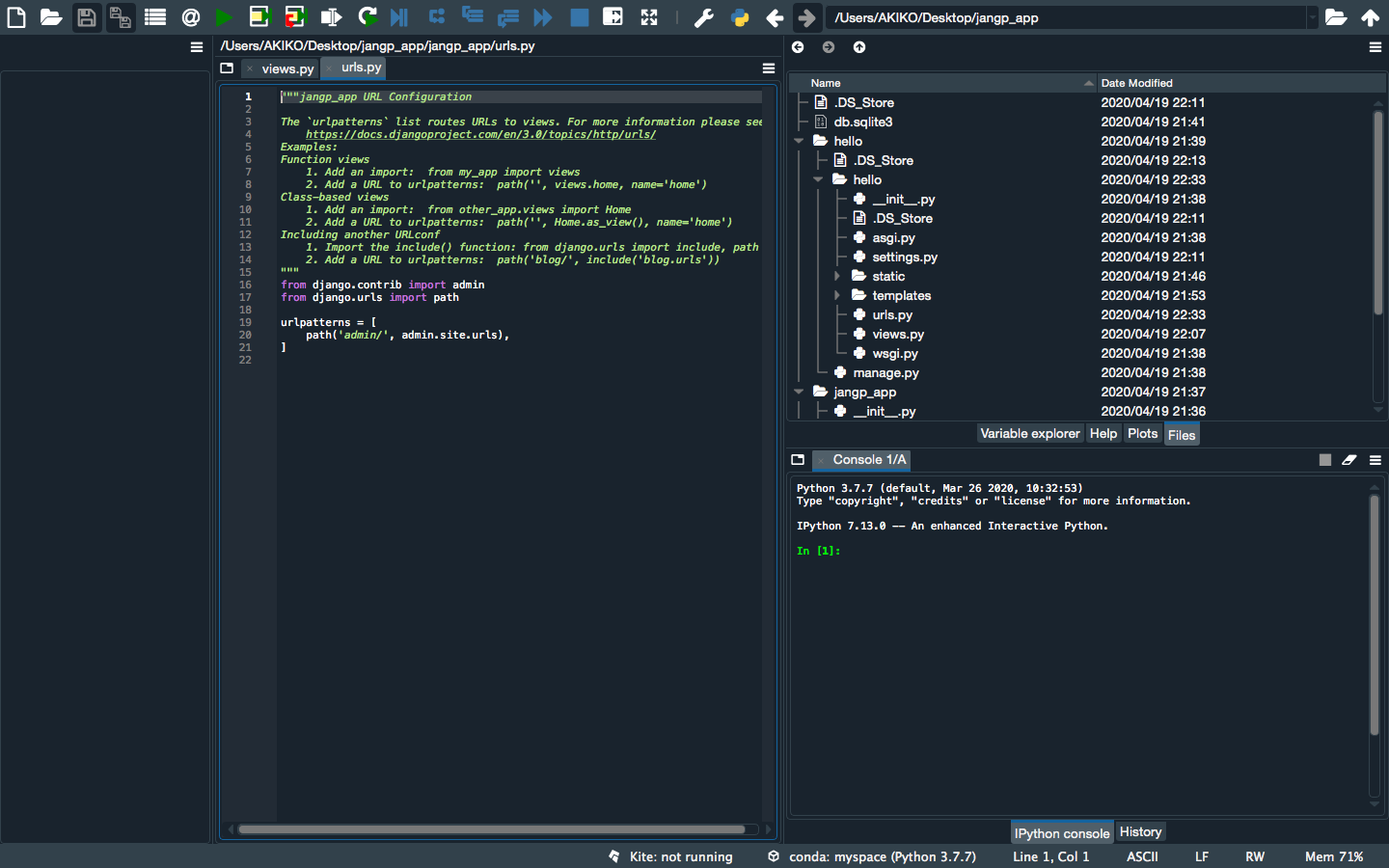Run the current file

tap(224, 16)
